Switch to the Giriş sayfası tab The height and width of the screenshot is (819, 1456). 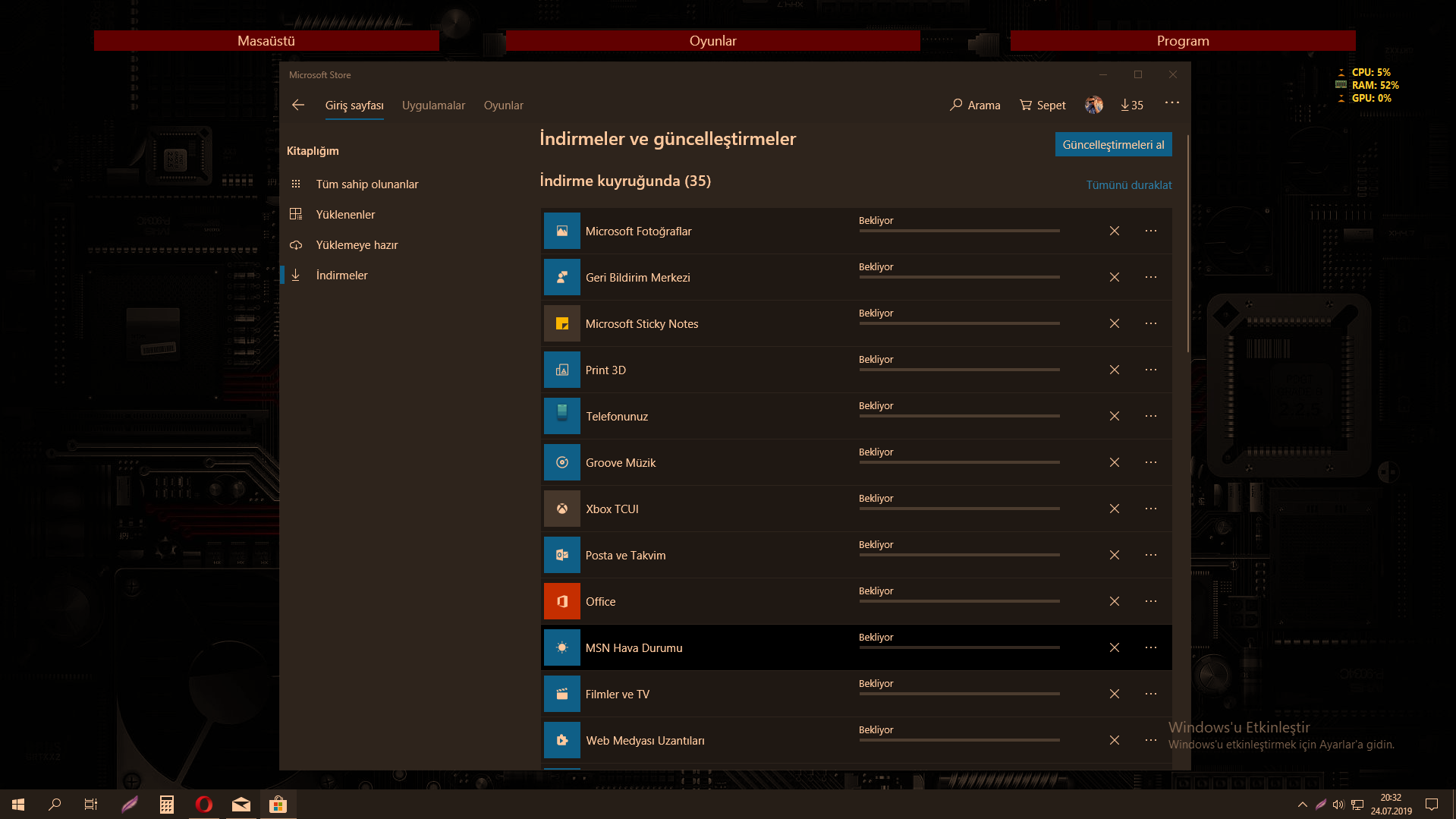[354, 106]
